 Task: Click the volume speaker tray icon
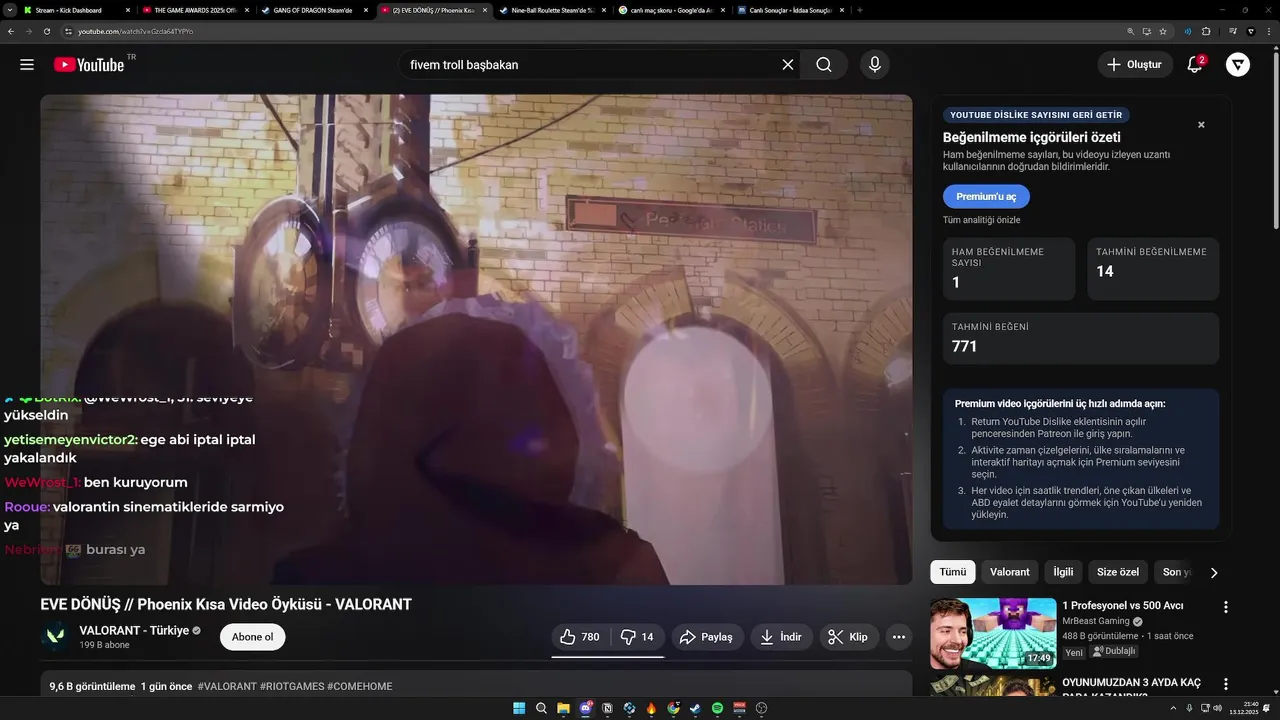tap(1217, 708)
